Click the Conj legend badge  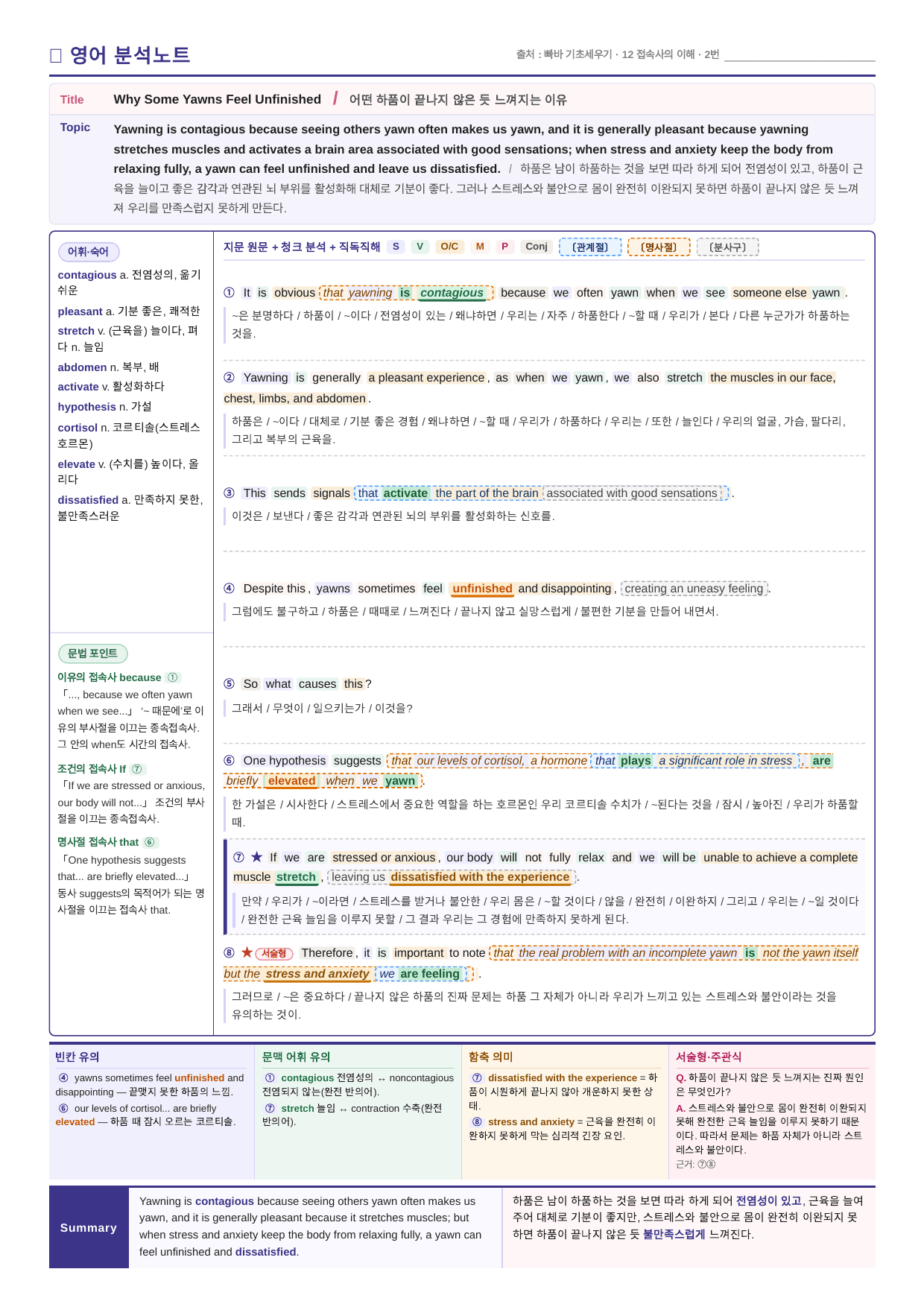[537, 247]
